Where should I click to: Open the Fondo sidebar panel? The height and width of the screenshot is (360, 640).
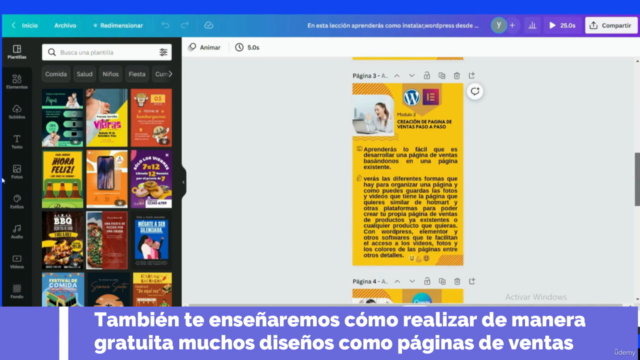(17, 291)
